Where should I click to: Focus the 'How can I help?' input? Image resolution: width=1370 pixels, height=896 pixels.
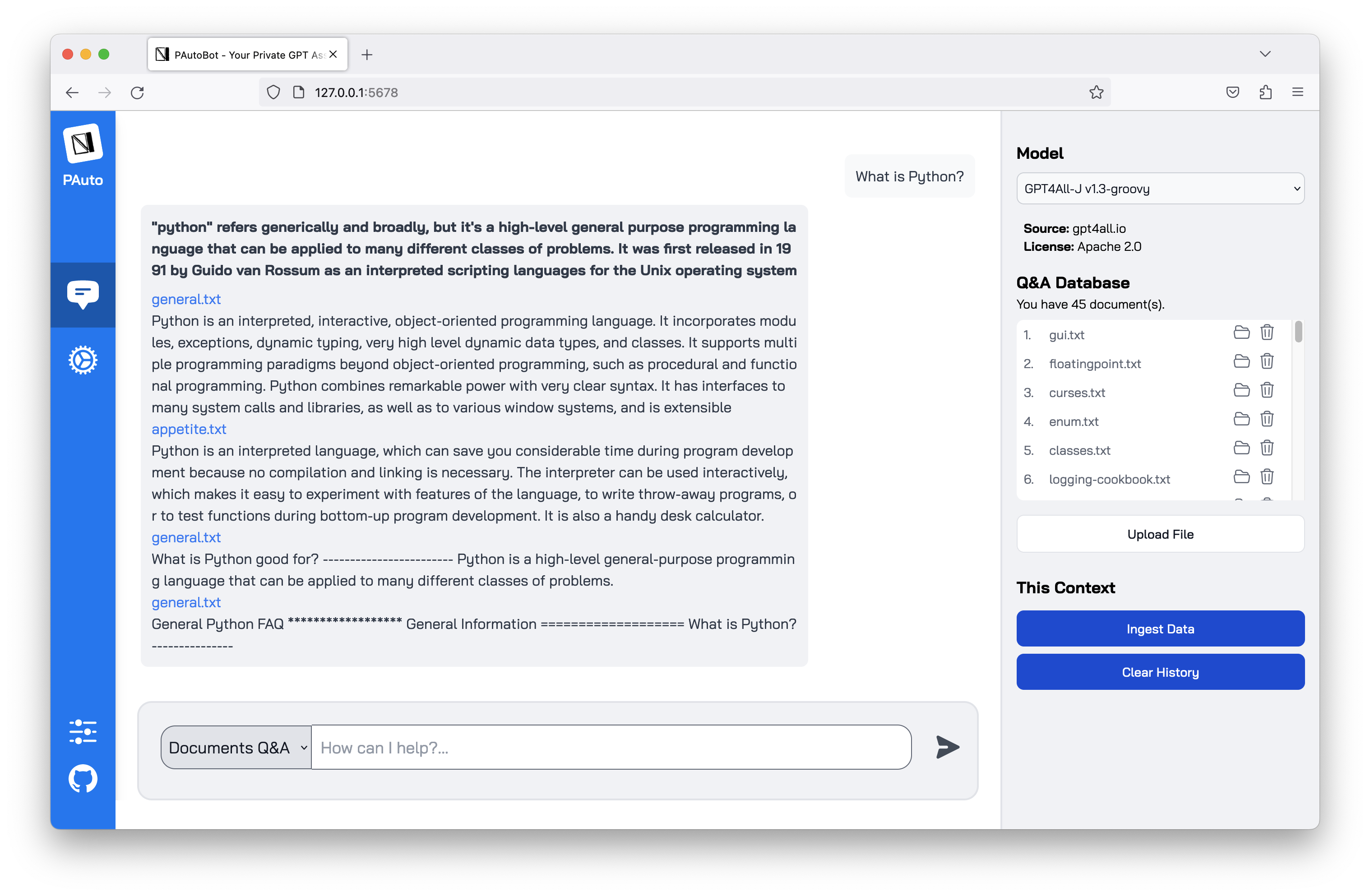point(610,747)
